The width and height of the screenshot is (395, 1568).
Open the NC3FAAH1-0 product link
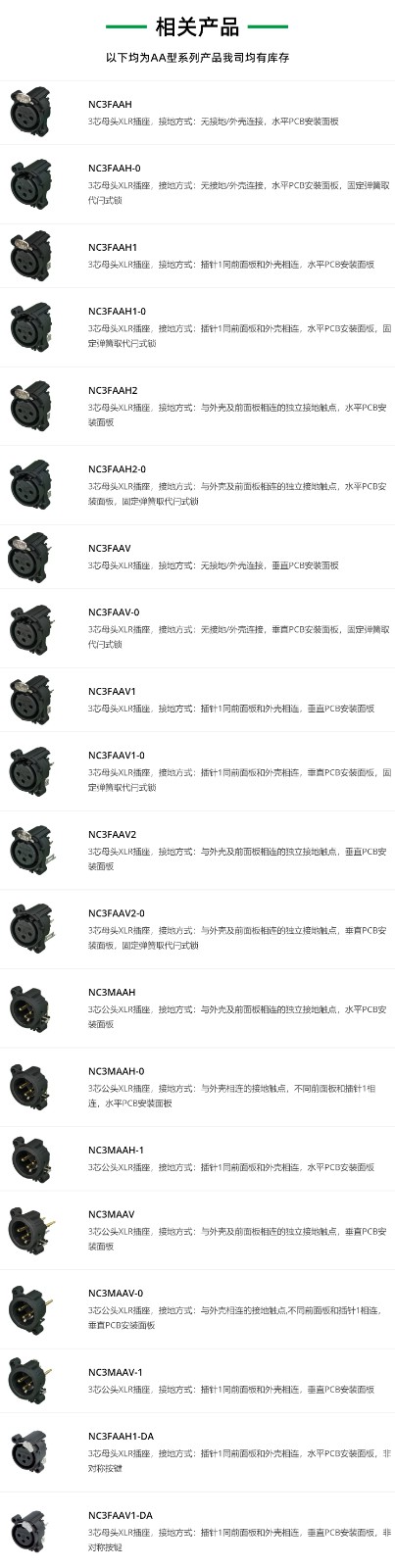pos(117,311)
